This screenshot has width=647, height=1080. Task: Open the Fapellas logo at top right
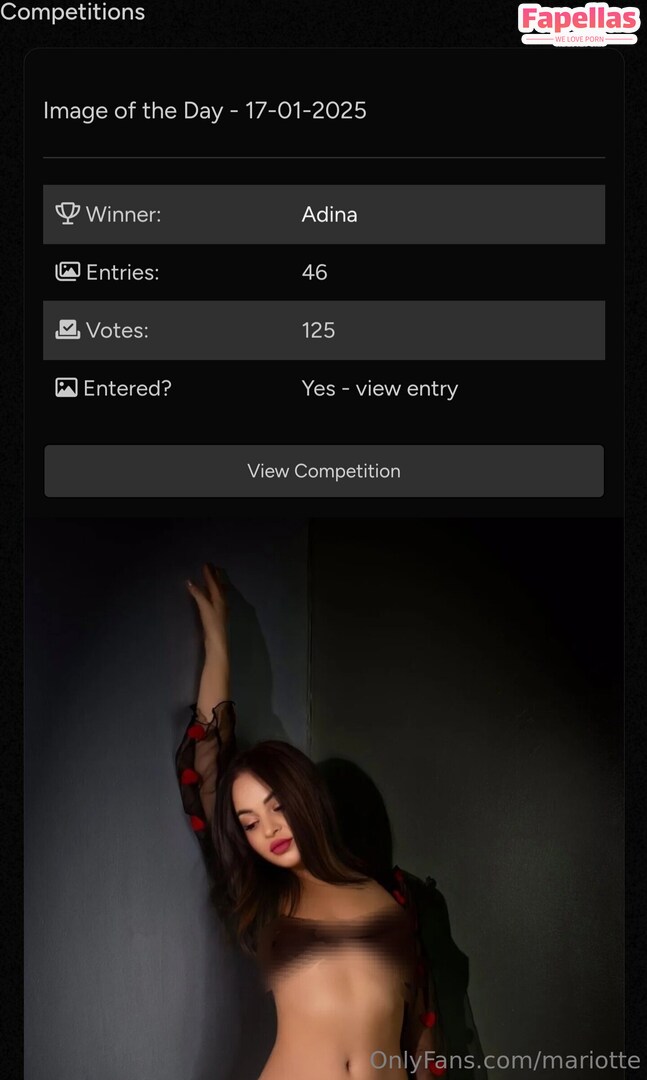pyautogui.click(x=579, y=23)
